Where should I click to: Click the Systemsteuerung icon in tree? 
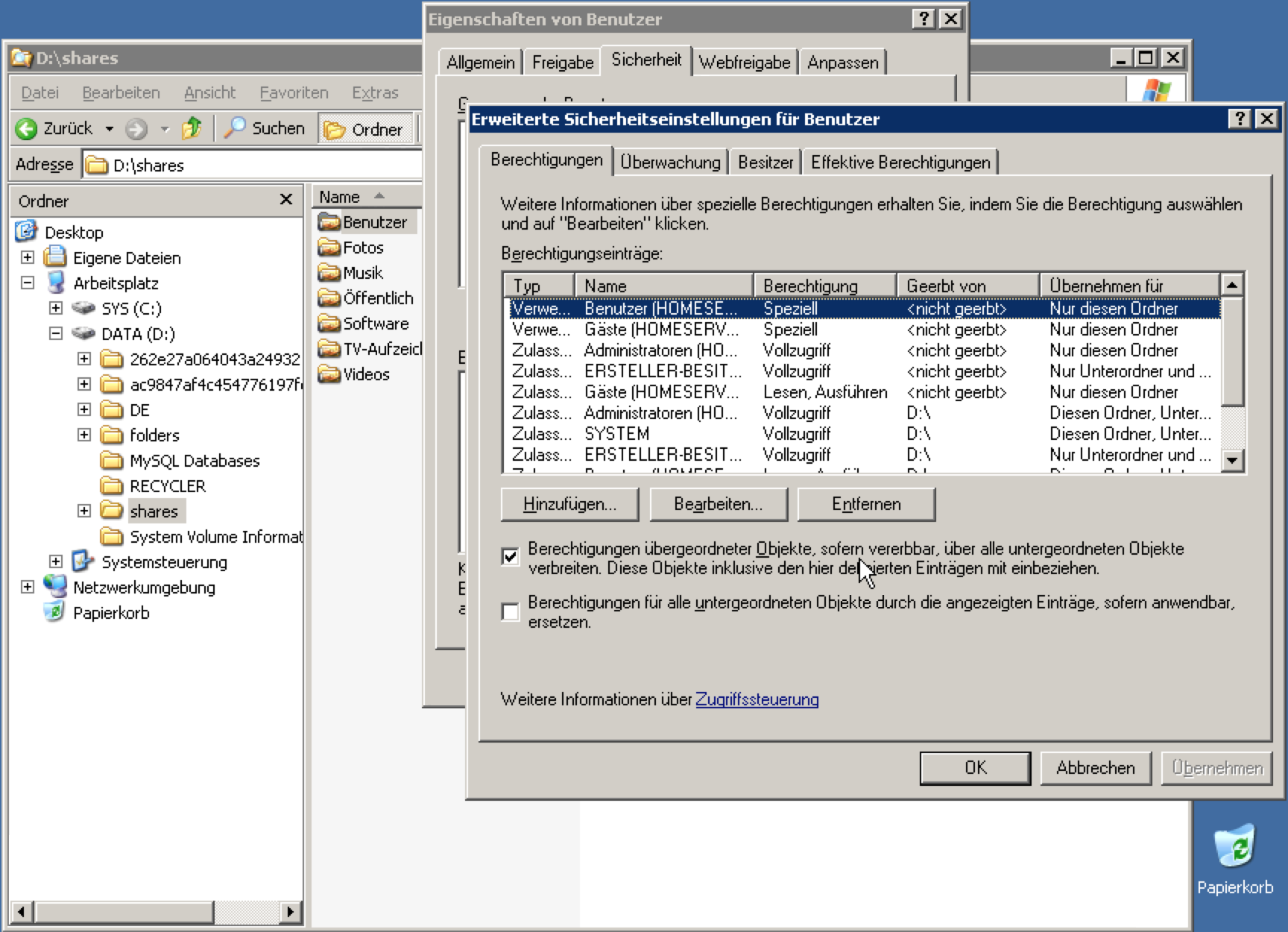tap(82, 561)
